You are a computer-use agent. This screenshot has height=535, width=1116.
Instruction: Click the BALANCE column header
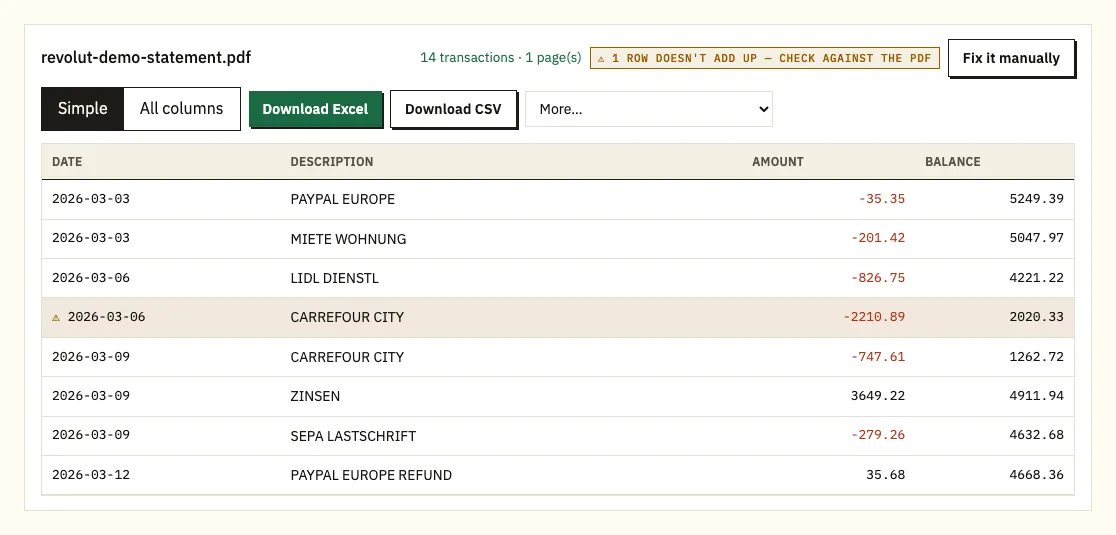(952, 161)
